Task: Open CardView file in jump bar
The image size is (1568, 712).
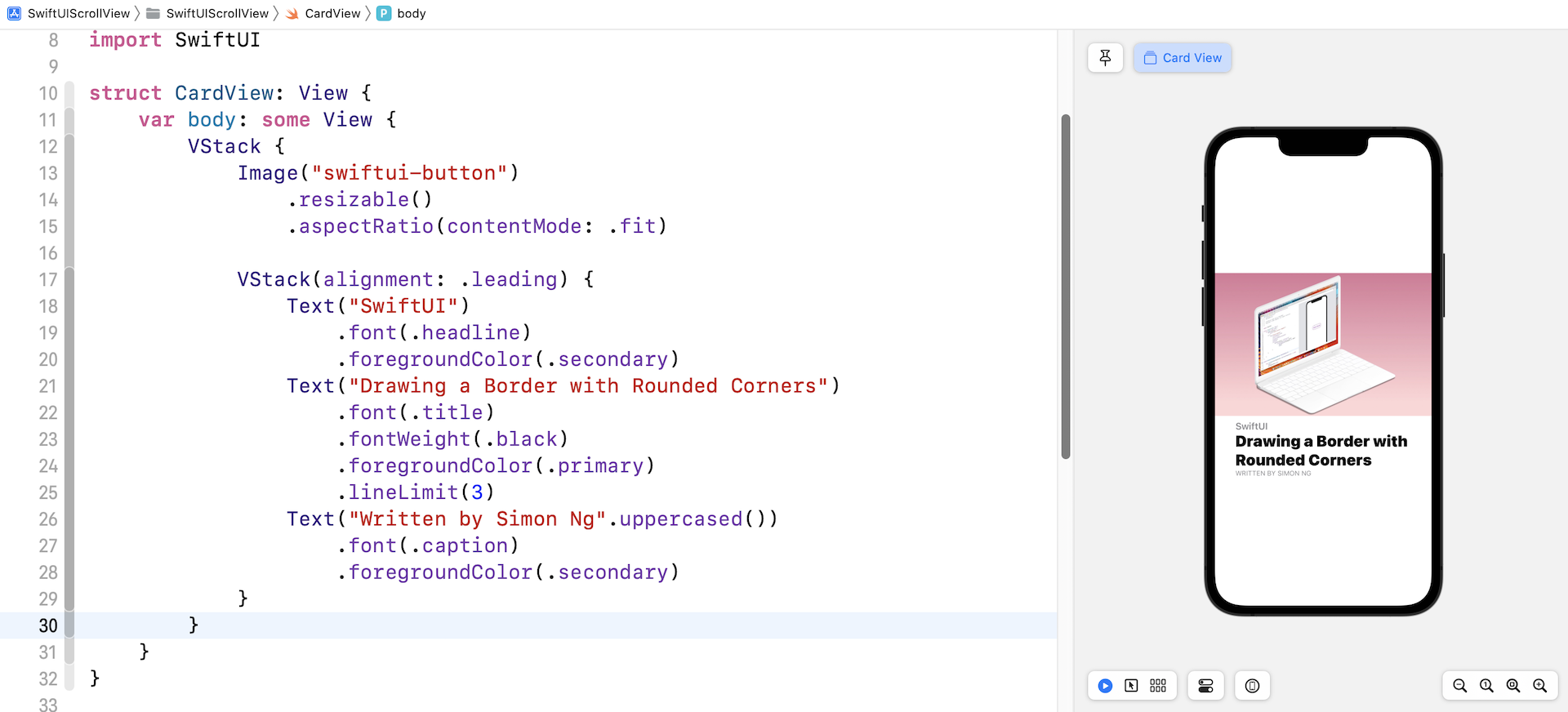Action: [x=323, y=13]
